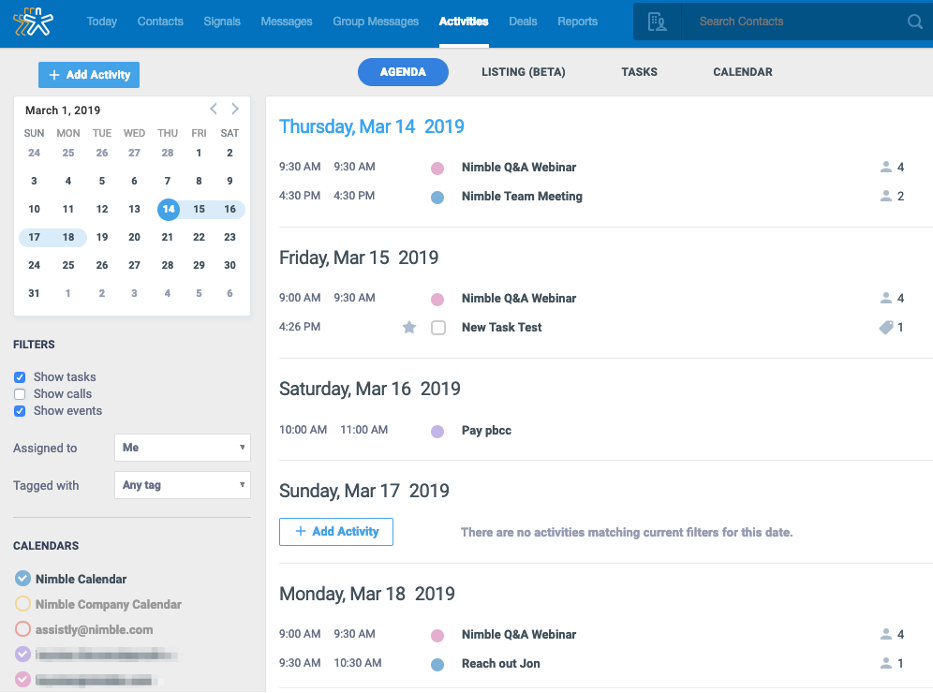Switch to Listing (Beta) view
Viewport: 933px width, 693px height.
click(x=523, y=72)
